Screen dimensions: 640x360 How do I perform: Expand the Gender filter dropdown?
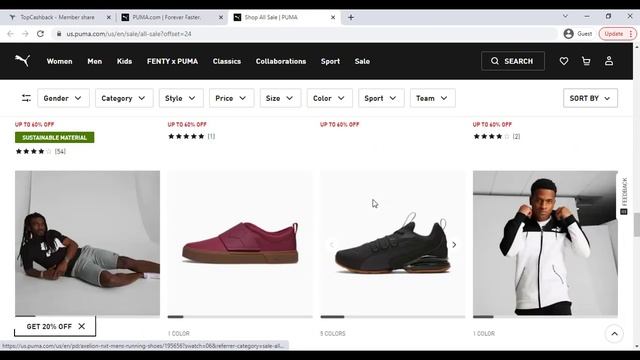pos(63,98)
